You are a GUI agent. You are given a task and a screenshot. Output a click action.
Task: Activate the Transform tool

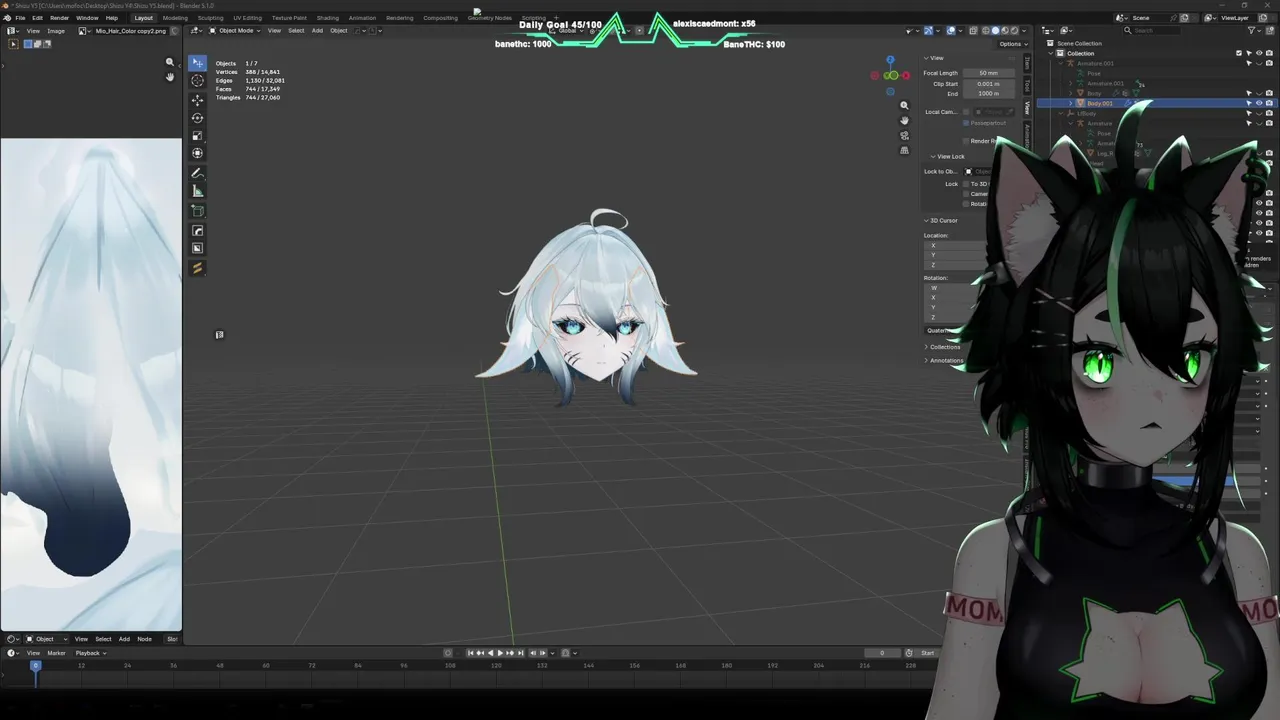197,154
